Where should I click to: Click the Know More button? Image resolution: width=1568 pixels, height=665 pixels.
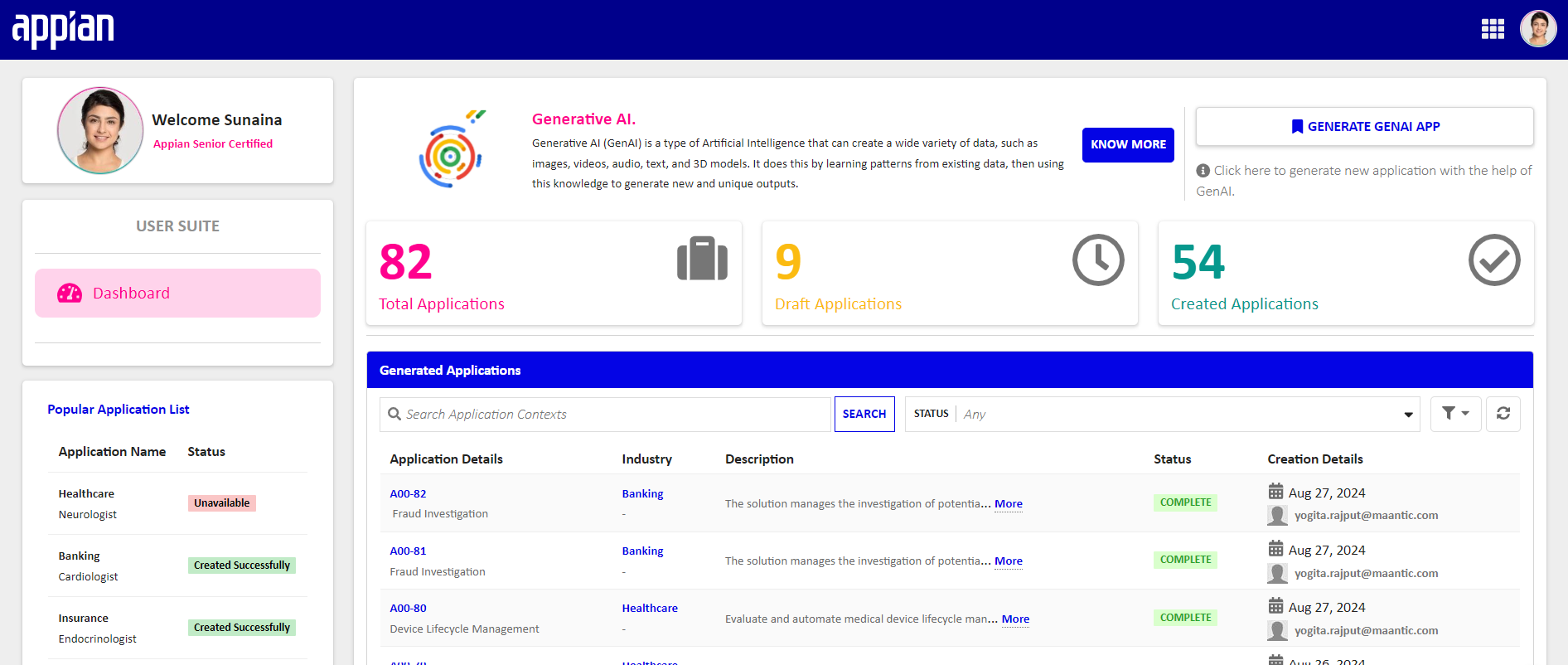1128,145
